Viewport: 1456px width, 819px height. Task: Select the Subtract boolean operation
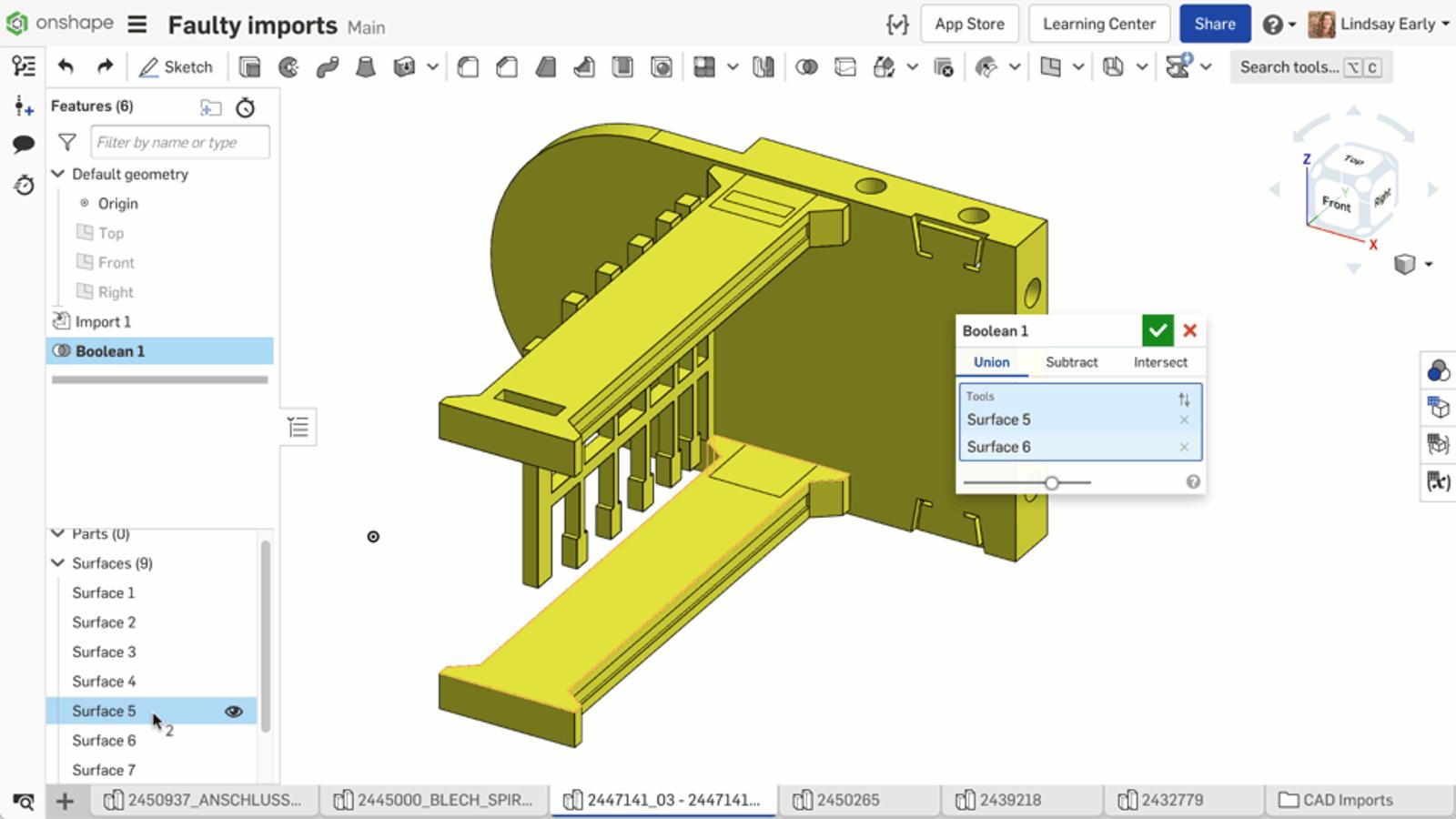1071,362
